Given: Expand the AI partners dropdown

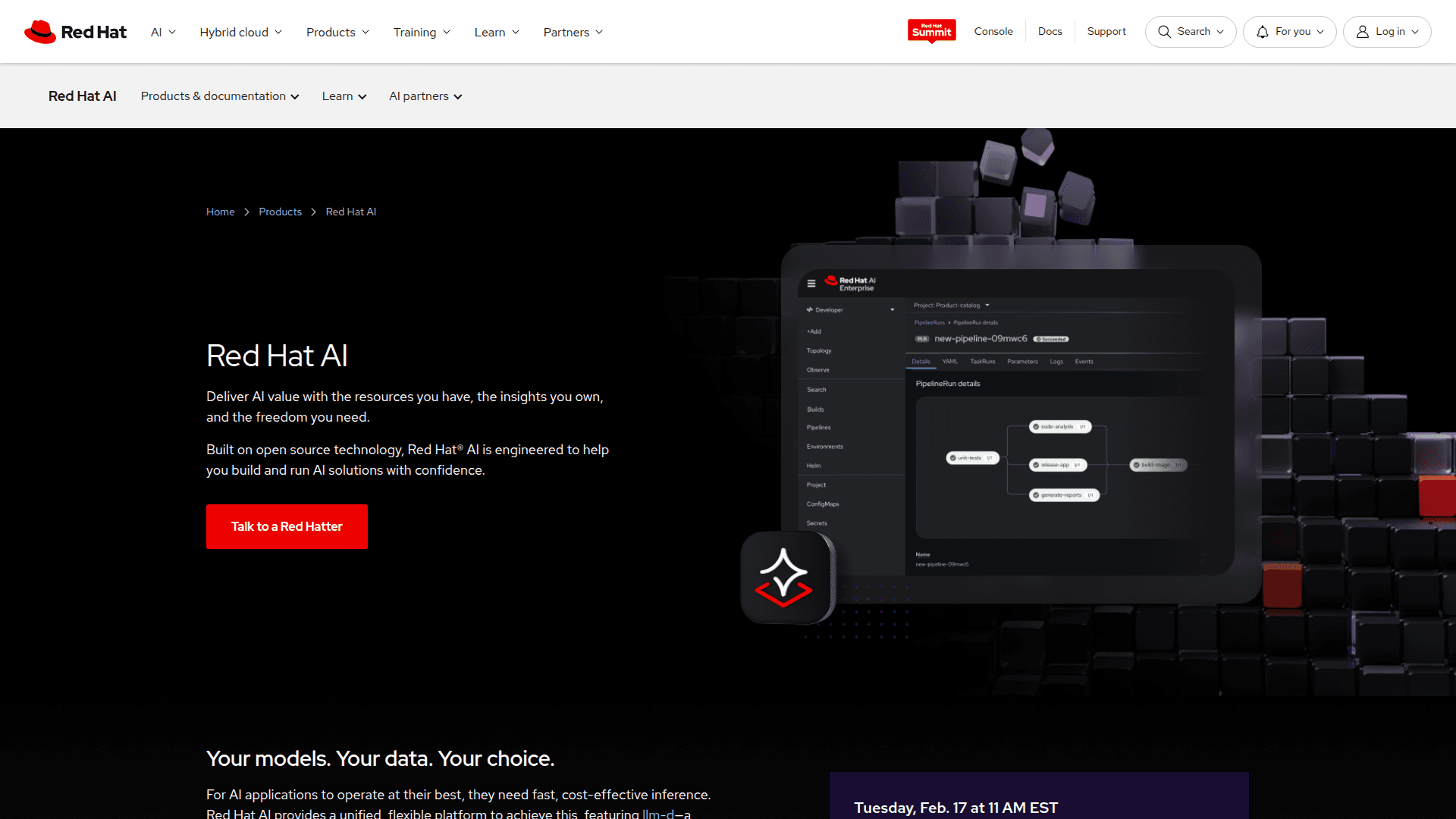Looking at the screenshot, I should (425, 96).
